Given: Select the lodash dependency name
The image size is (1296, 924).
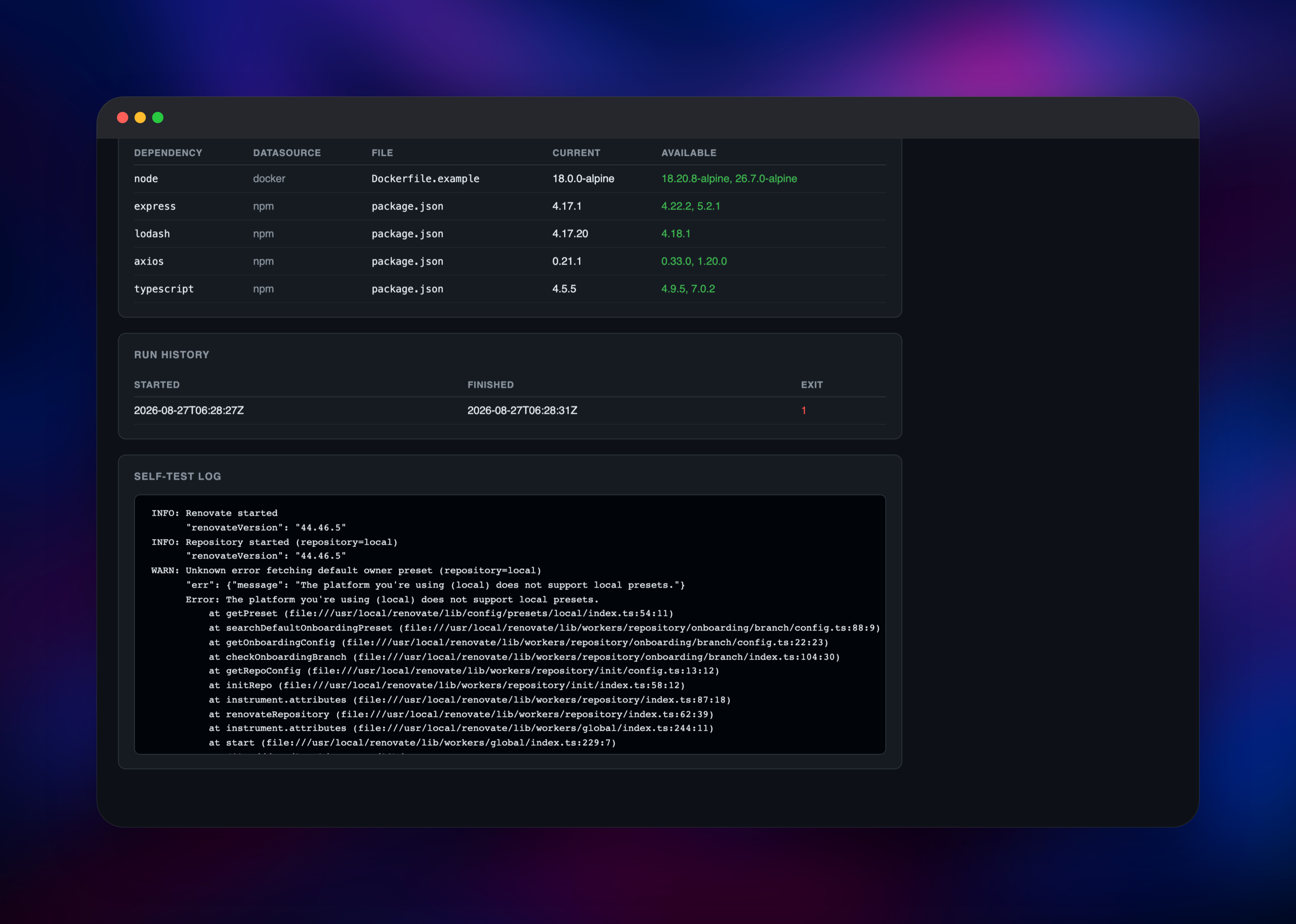Looking at the screenshot, I should (152, 234).
